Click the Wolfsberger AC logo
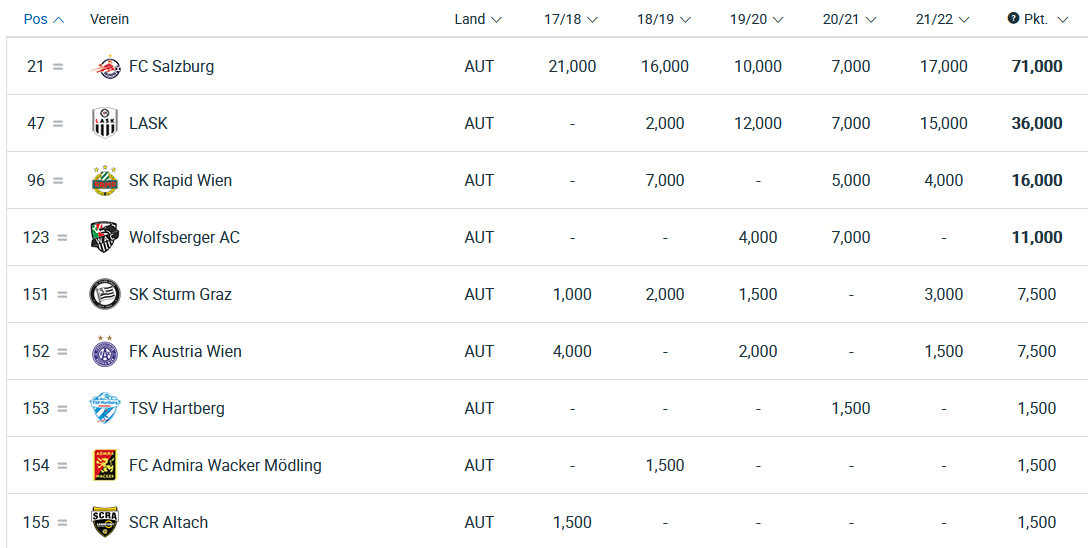The image size is (1088, 548). [105, 237]
